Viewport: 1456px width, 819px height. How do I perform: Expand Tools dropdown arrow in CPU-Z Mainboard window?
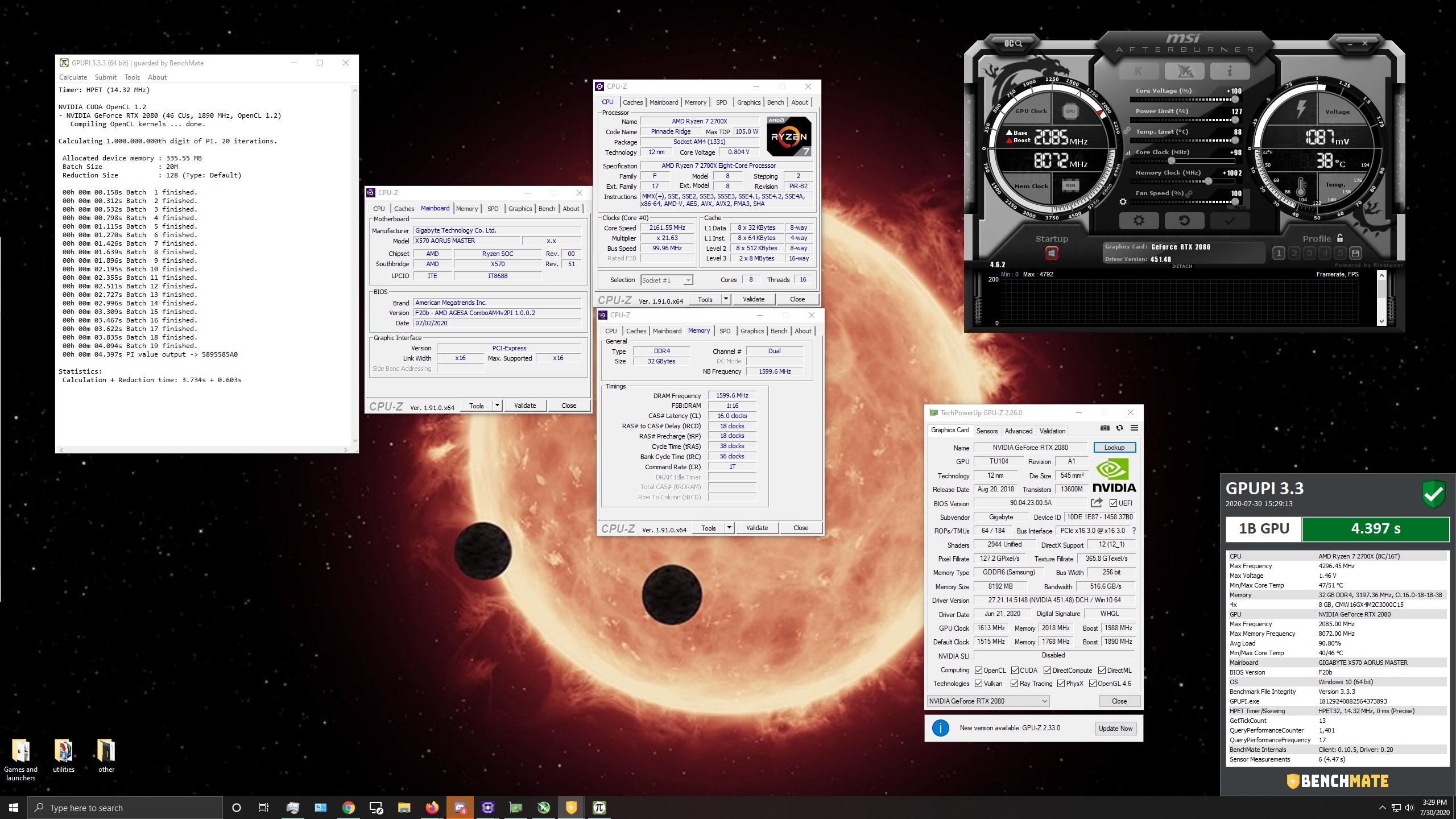[497, 406]
